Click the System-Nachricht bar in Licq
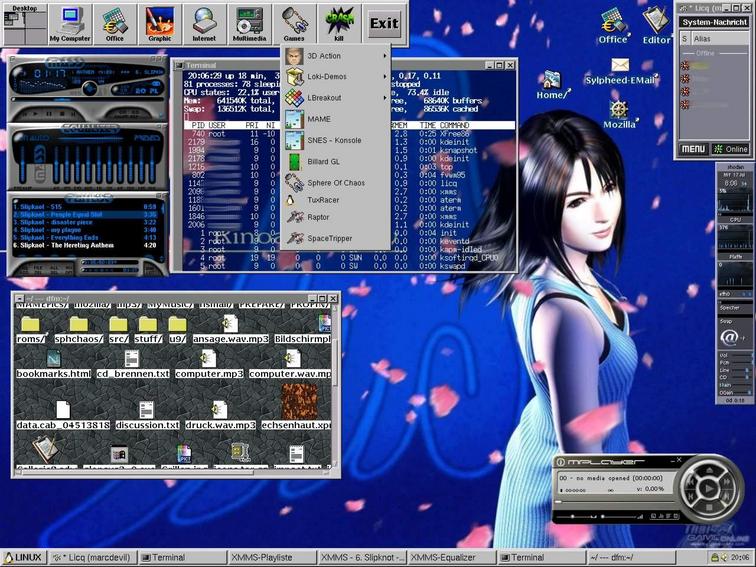This screenshot has width=756, height=567. click(714, 22)
